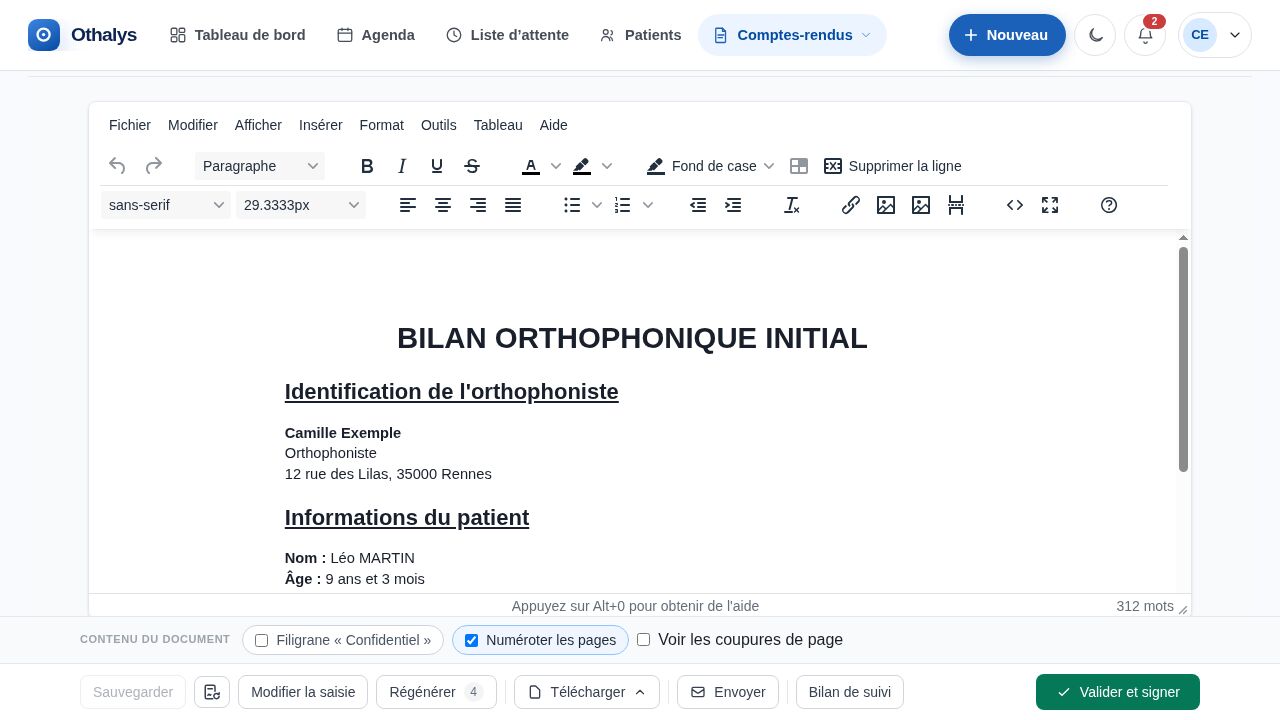
Task: Redo the last undone edit
Action: (154, 166)
